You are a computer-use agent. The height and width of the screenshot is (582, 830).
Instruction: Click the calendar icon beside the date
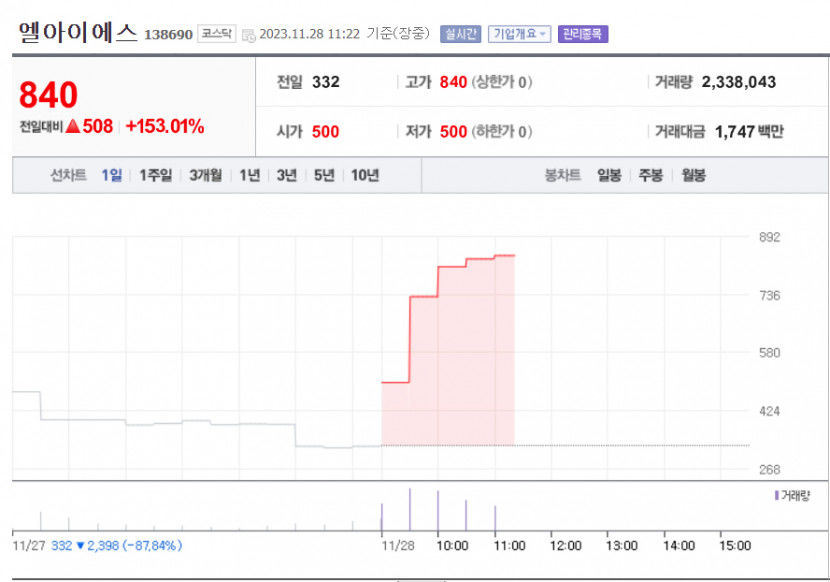[x=248, y=35]
